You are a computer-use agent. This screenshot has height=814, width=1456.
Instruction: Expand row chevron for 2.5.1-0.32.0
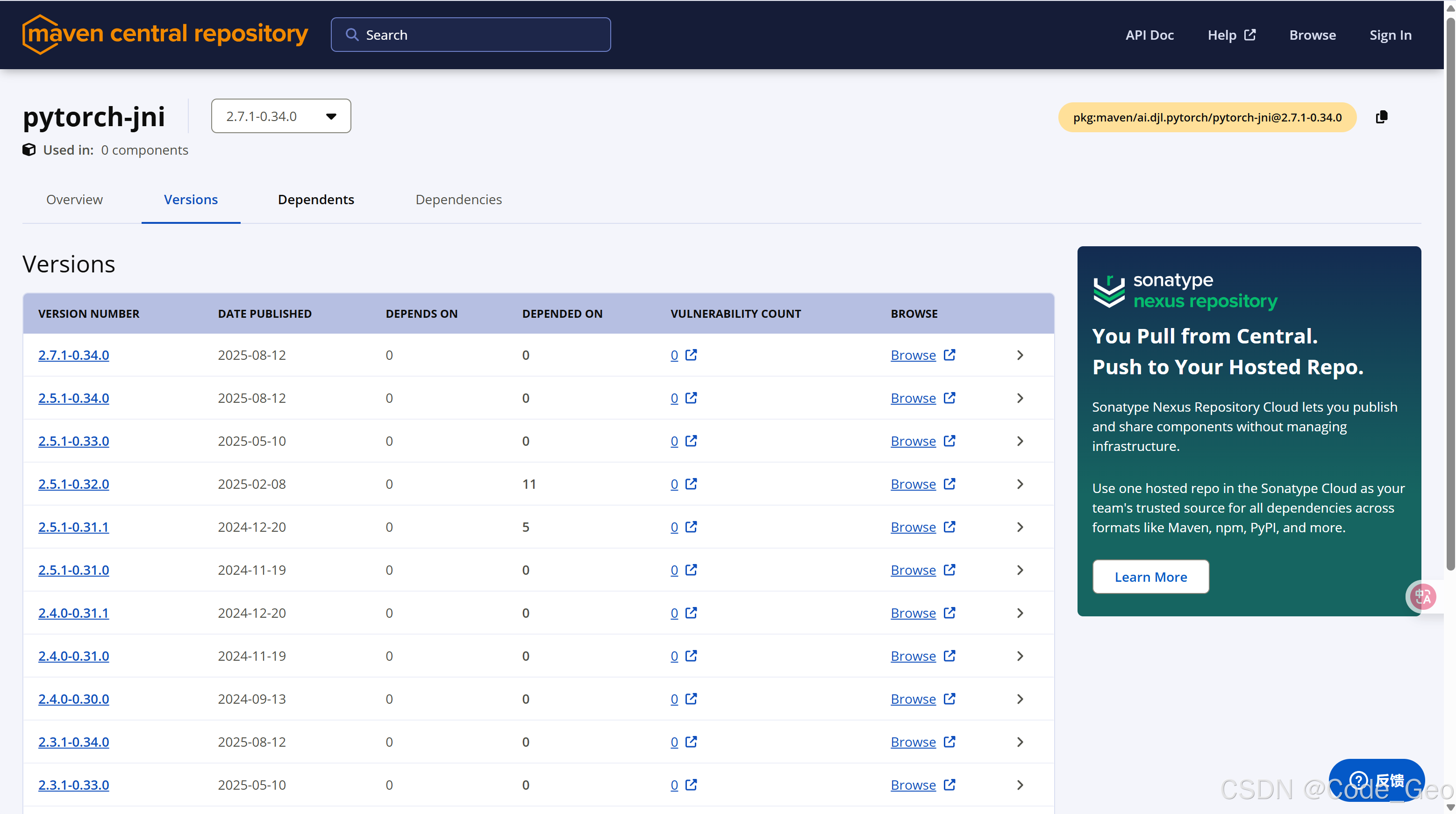pyautogui.click(x=1020, y=484)
